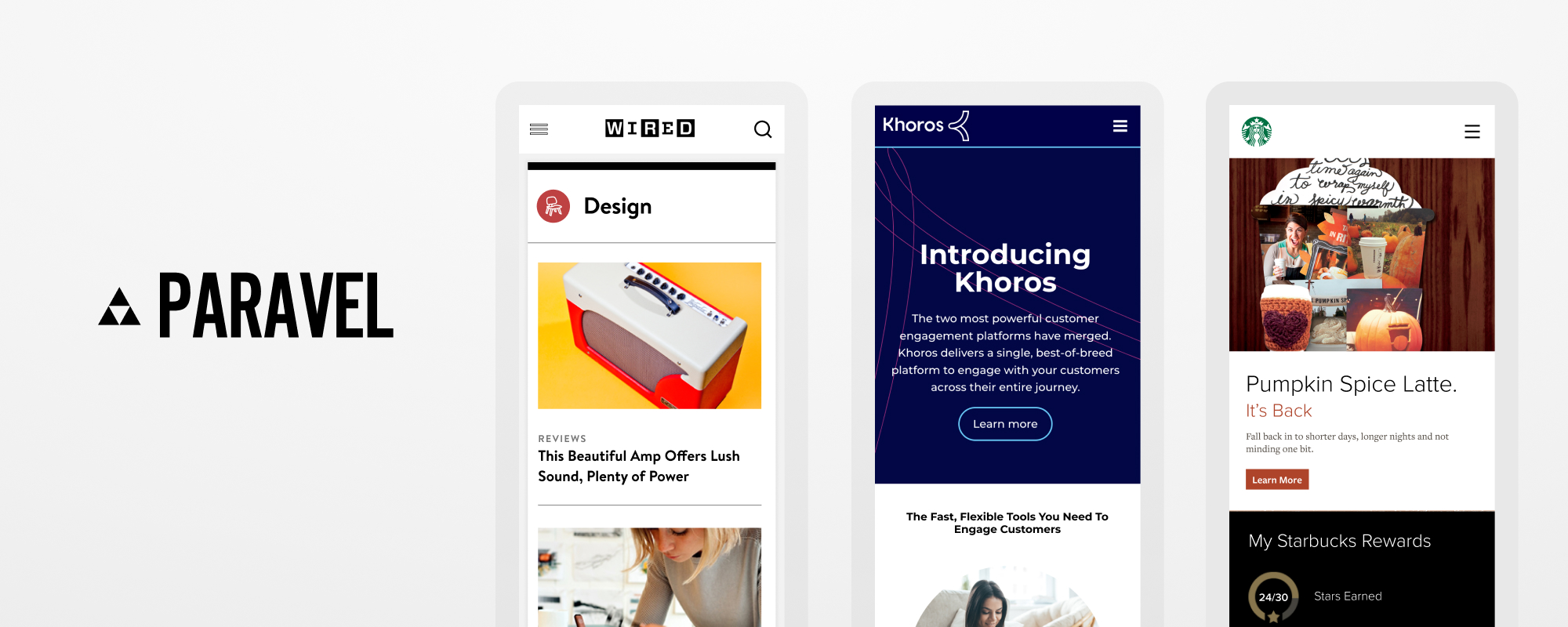Click the 24/30 stars progress ring
This screenshot has width=1568, height=627.
[x=1273, y=597]
